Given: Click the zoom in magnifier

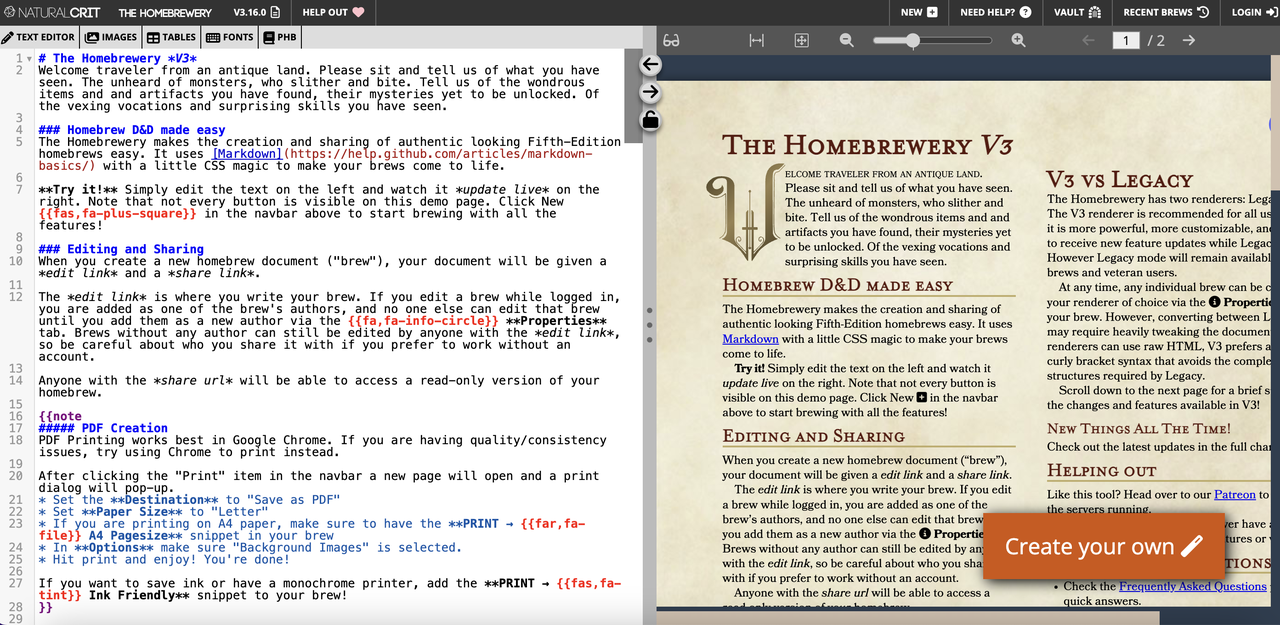Looking at the screenshot, I should tap(1019, 40).
